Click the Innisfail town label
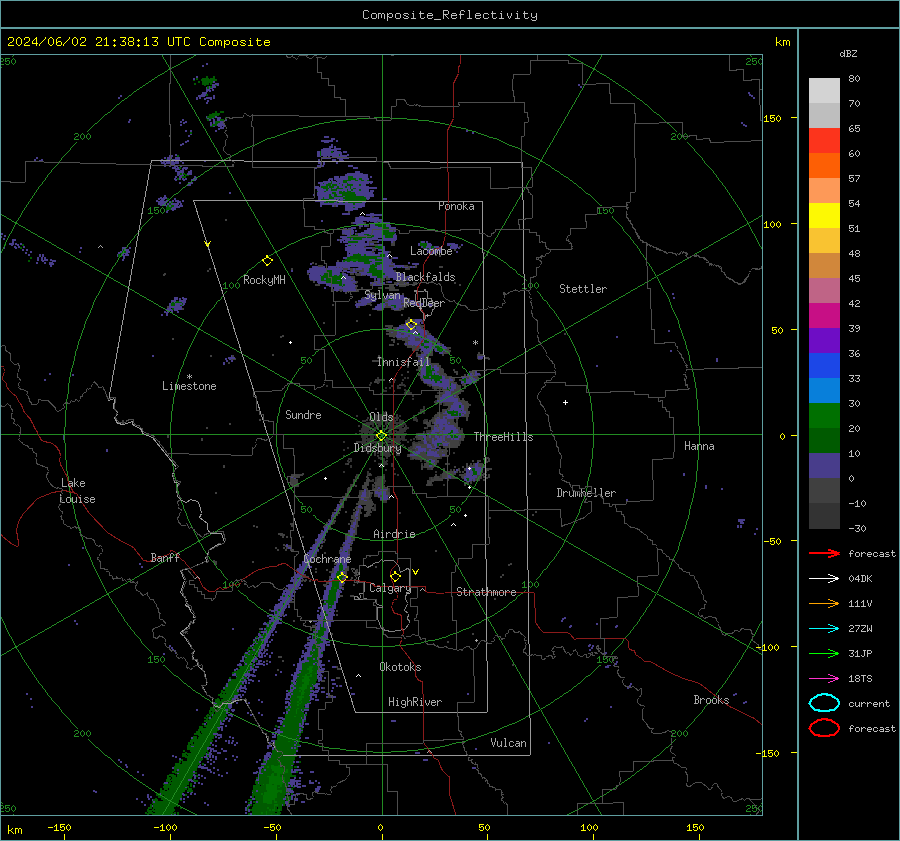The width and height of the screenshot is (900, 841). (404, 362)
